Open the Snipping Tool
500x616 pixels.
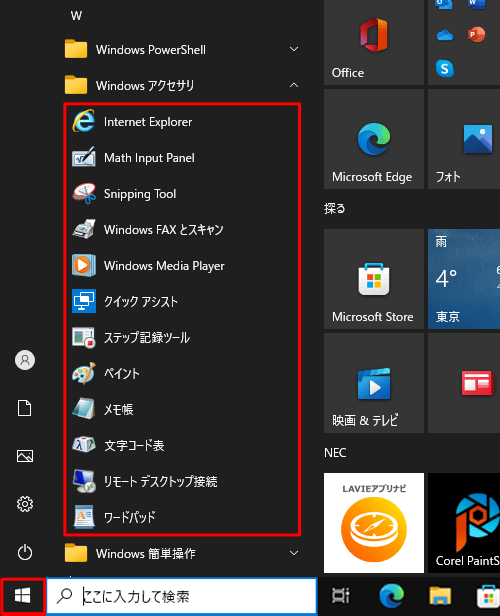182,194
